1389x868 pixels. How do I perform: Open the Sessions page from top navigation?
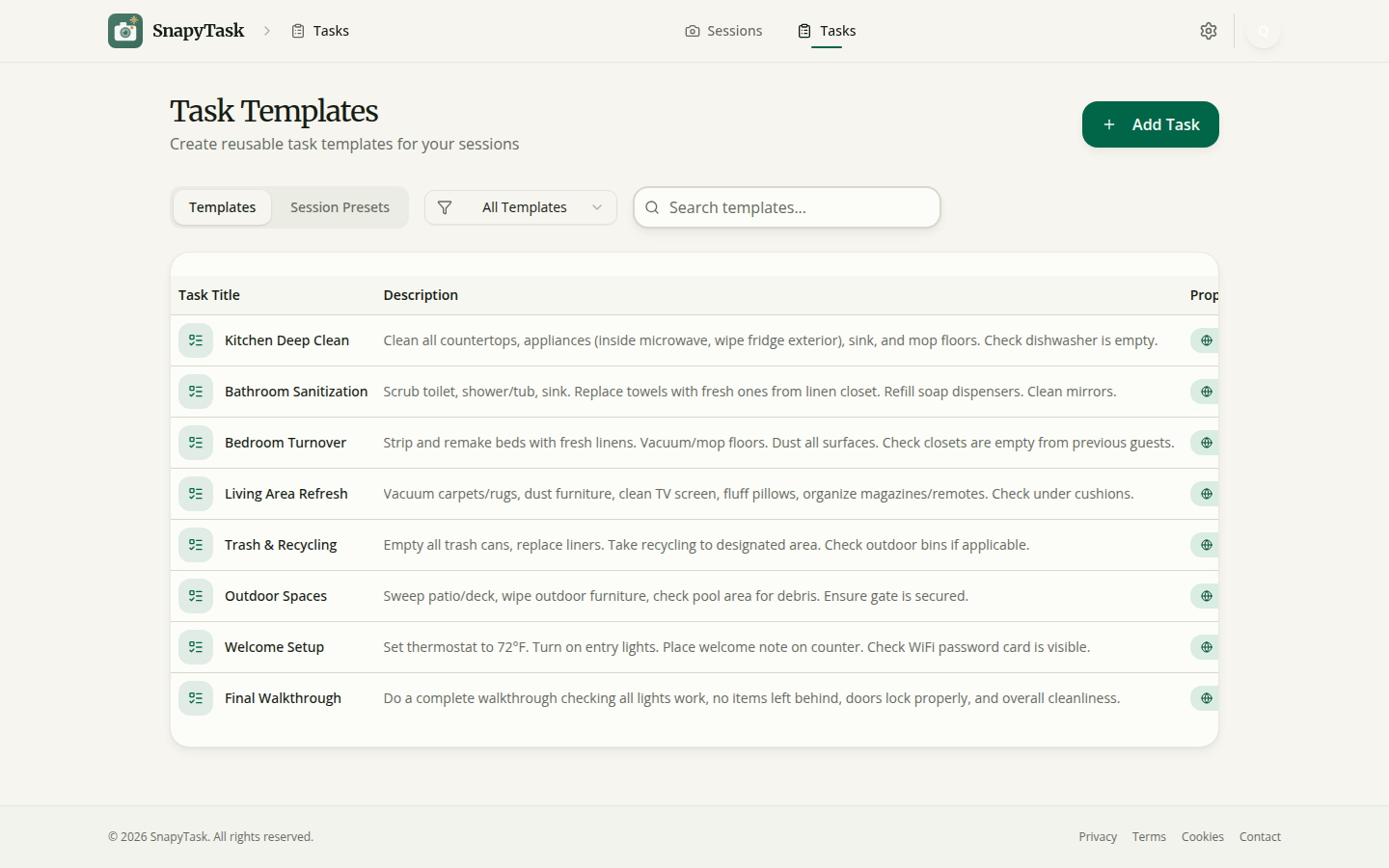(723, 30)
